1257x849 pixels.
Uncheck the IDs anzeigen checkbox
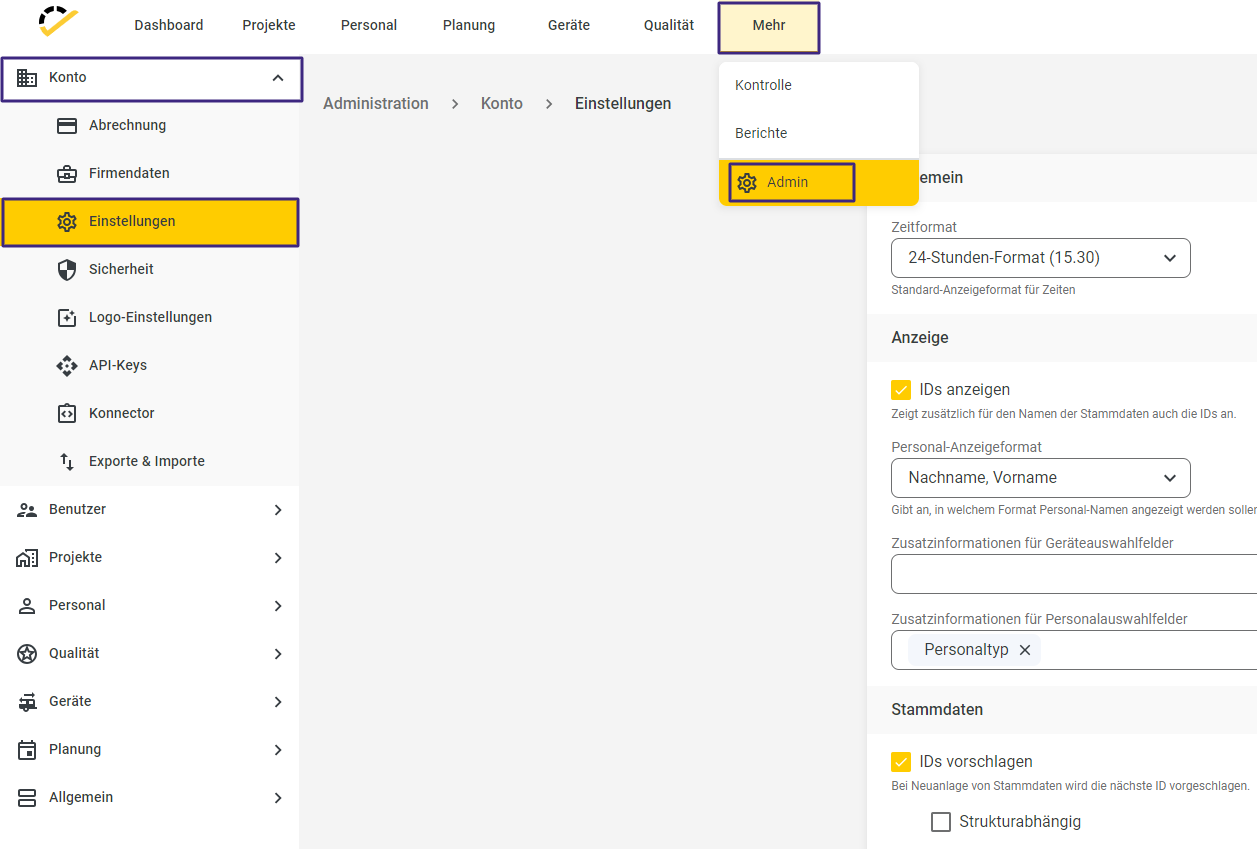901,390
